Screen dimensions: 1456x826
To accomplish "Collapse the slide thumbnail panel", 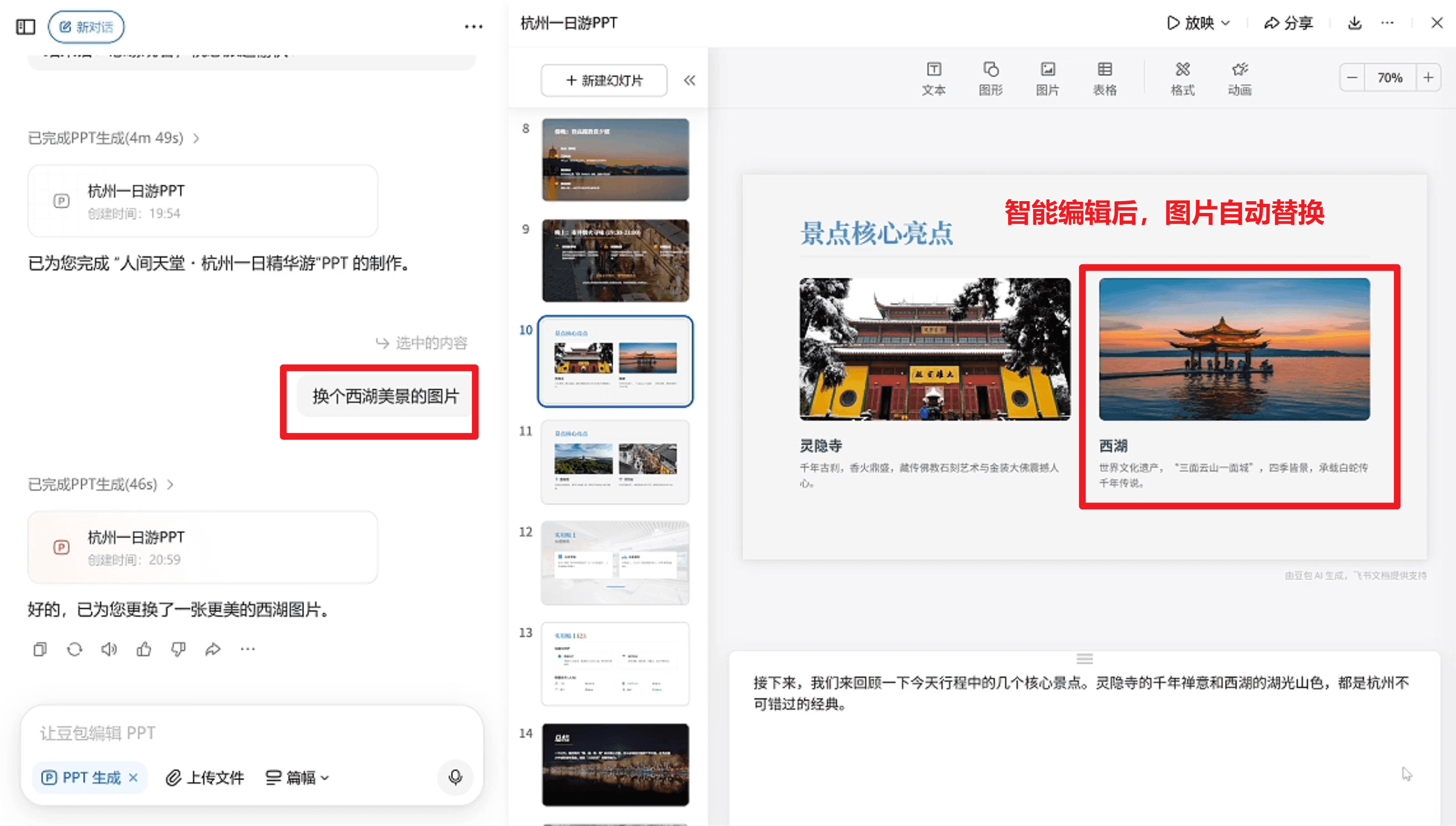I will [689, 80].
